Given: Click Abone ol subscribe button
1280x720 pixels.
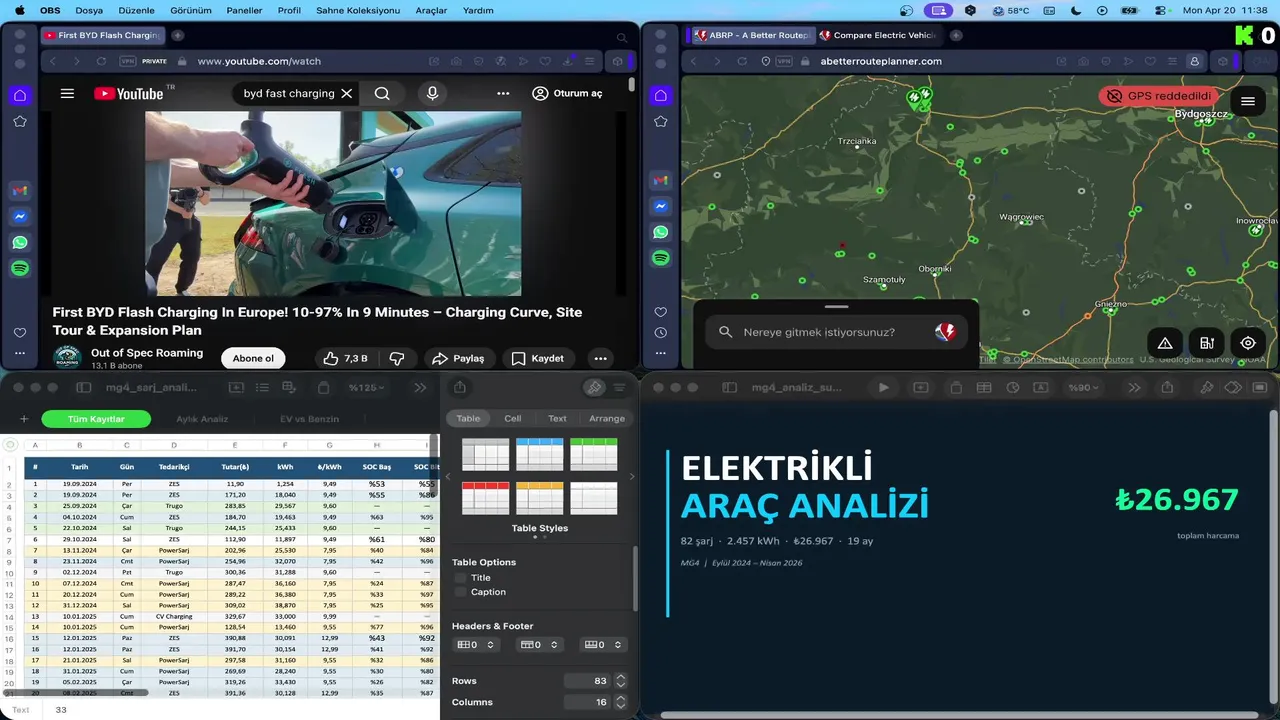Looking at the screenshot, I should click(x=253, y=358).
